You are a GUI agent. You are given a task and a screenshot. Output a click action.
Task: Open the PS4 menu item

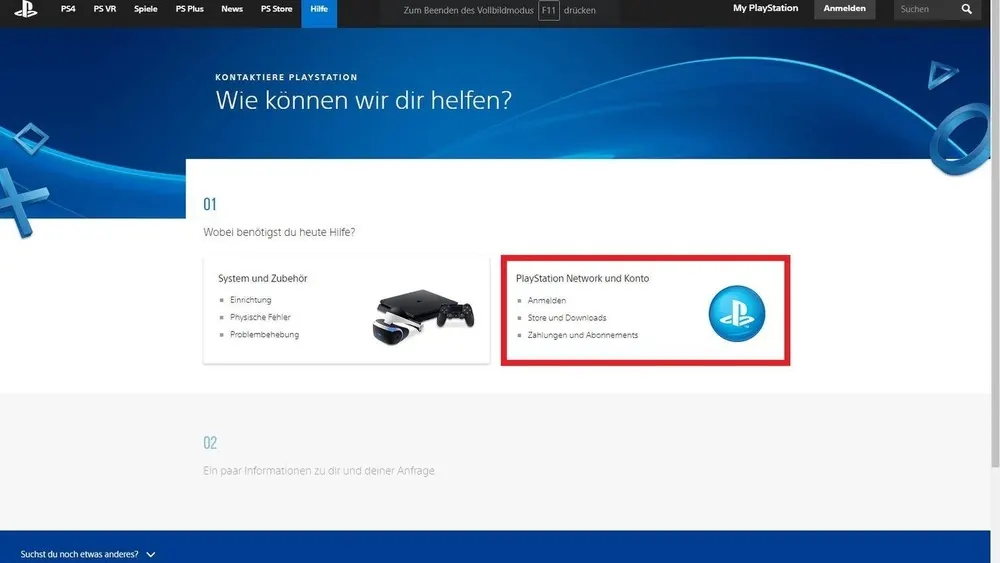click(68, 9)
